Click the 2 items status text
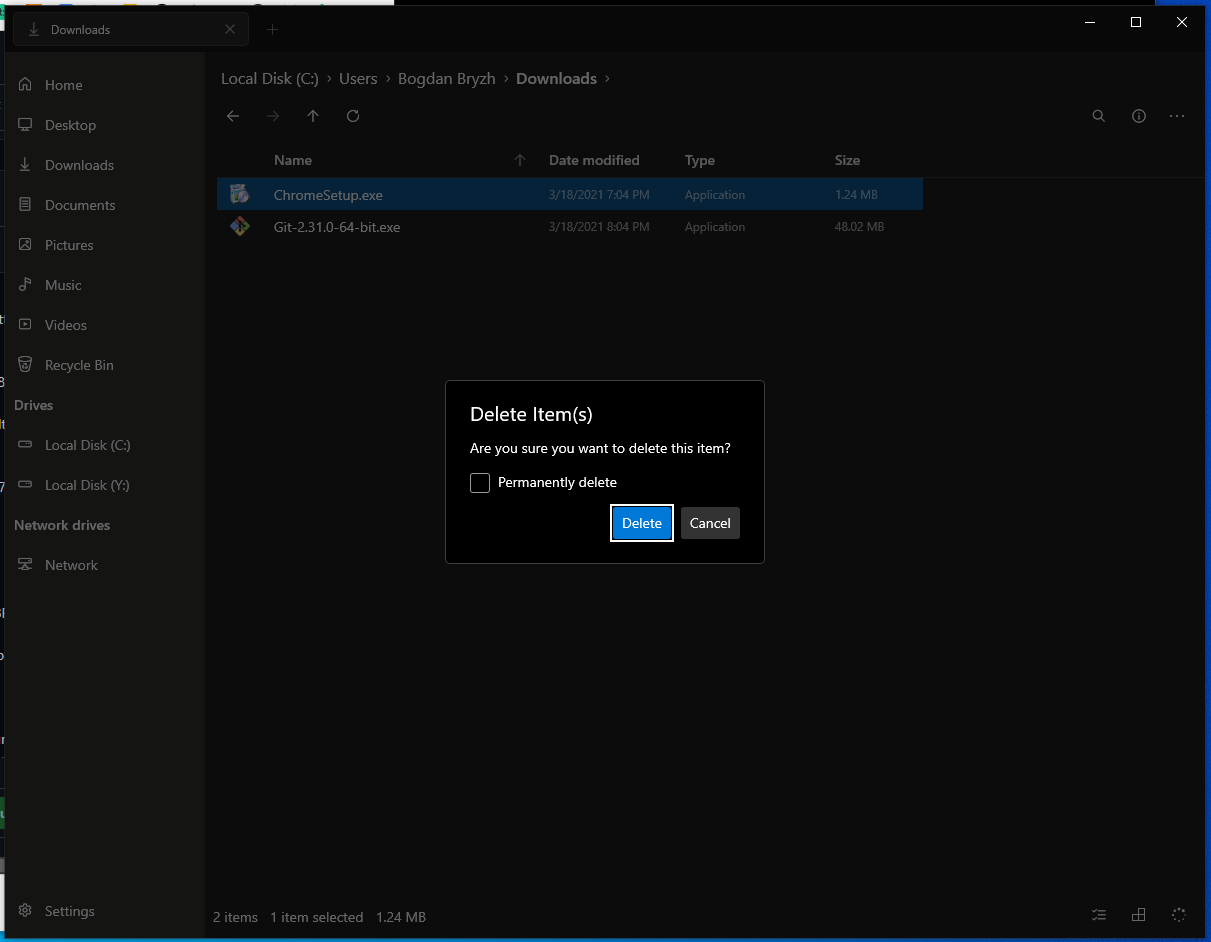Image resolution: width=1211 pixels, height=942 pixels. coord(235,917)
